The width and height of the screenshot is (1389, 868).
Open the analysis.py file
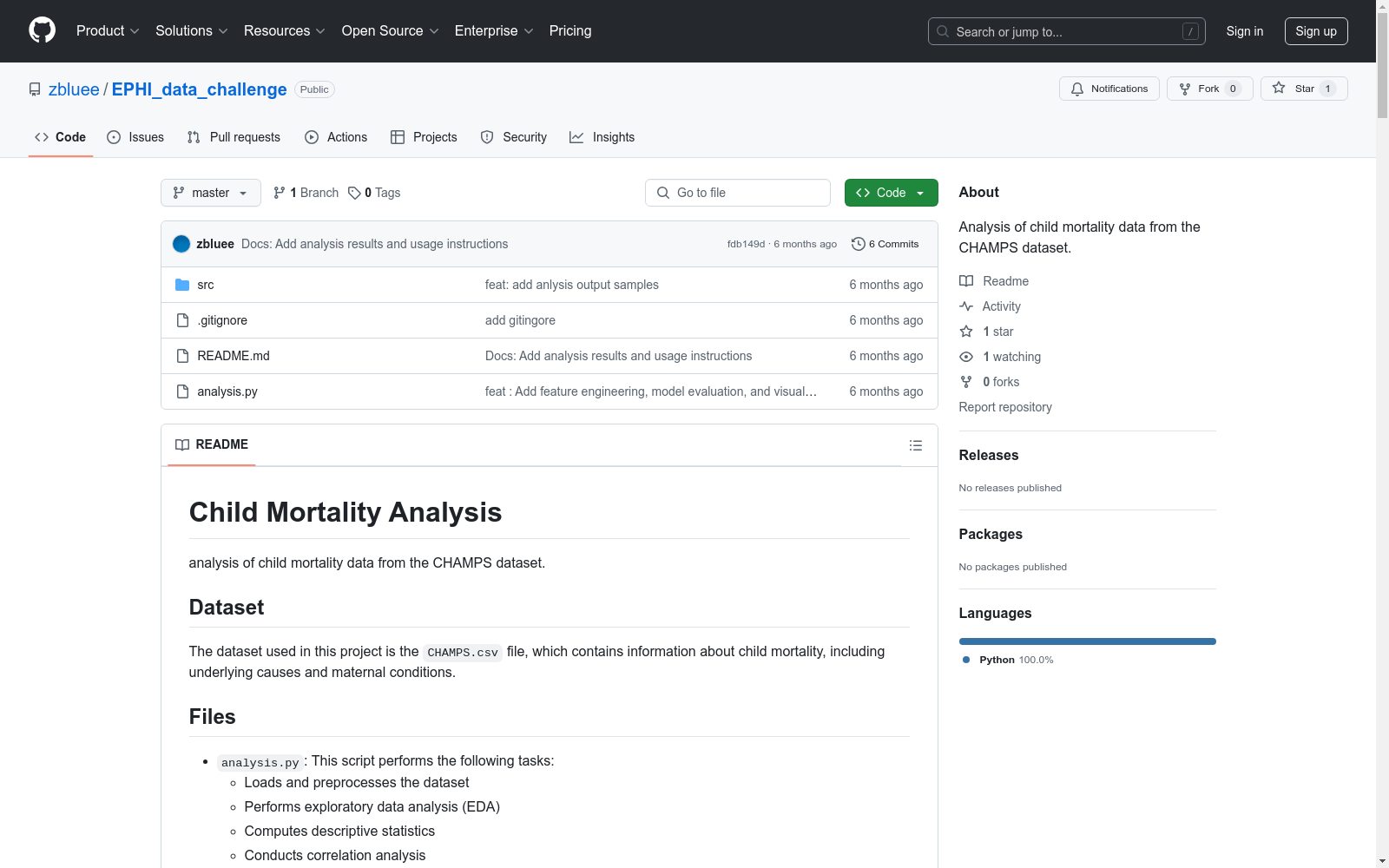(x=227, y=391)
